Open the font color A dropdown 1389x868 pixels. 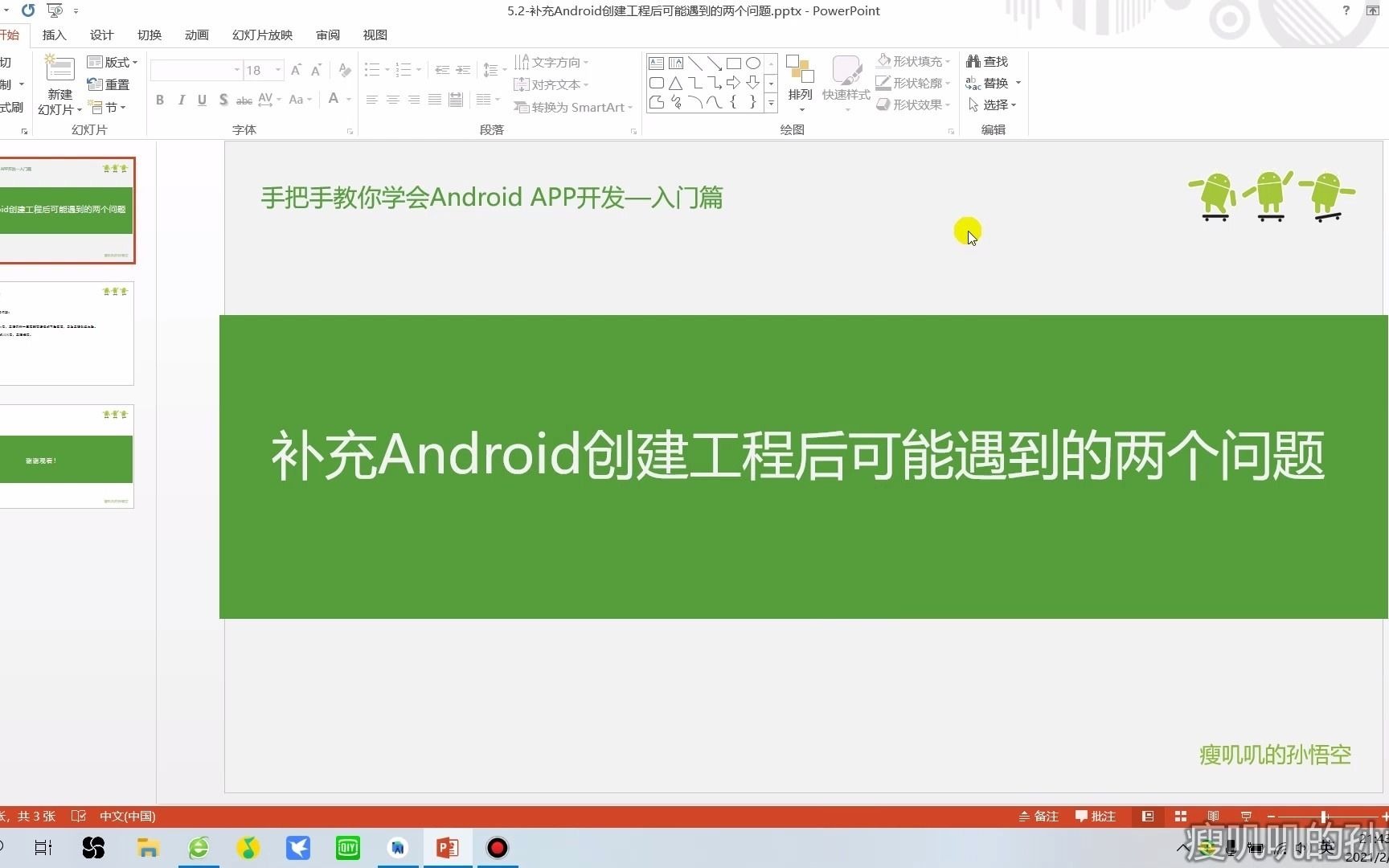(349, 100)
